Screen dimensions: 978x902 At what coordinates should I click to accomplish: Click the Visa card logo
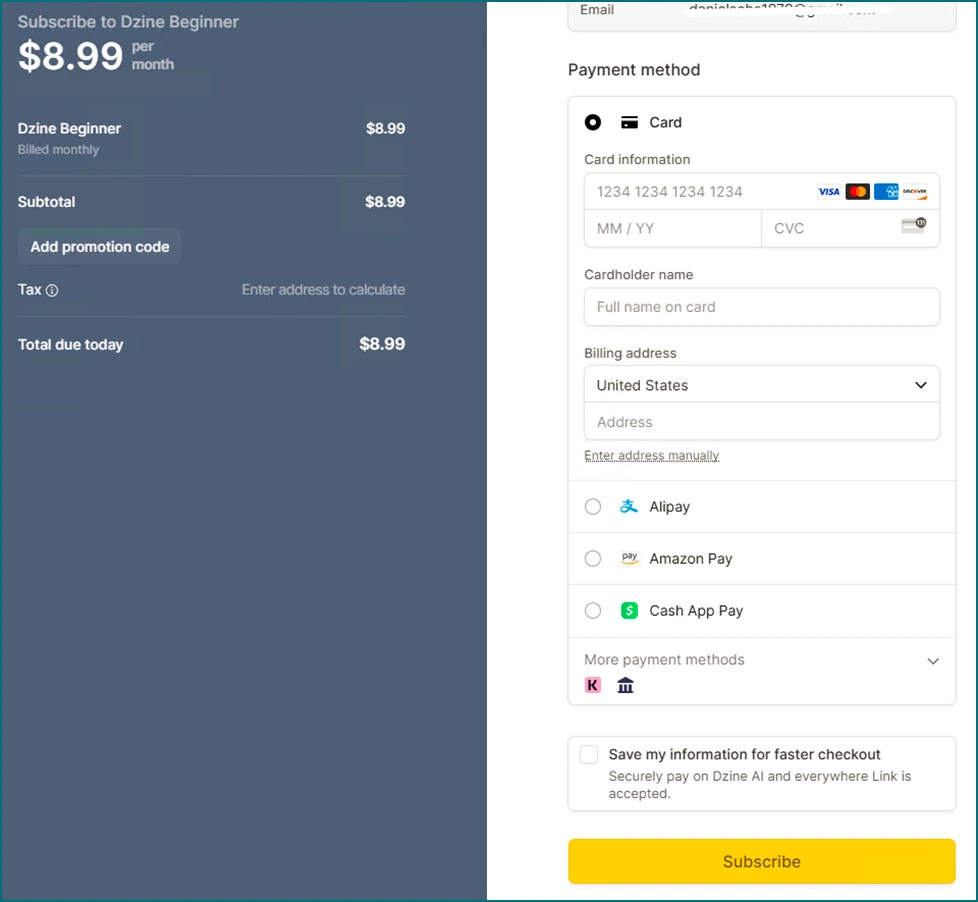pos(828,192)
